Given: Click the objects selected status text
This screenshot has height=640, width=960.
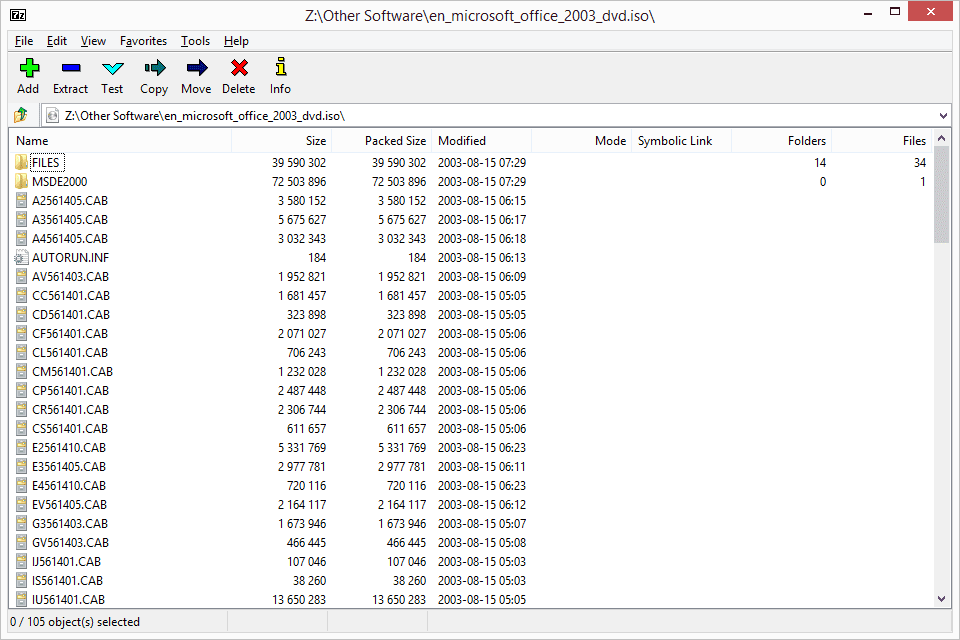Looking at the screenshot, I should coord(75,622).
